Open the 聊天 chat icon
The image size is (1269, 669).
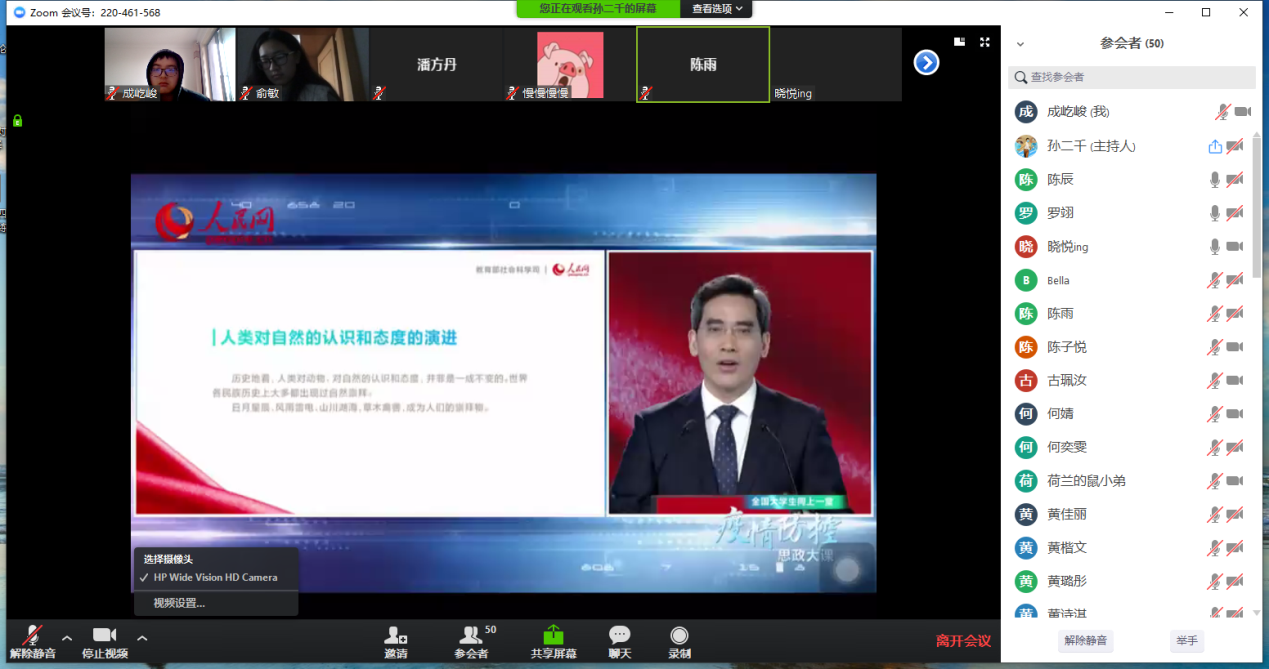(x=620, y=636)
